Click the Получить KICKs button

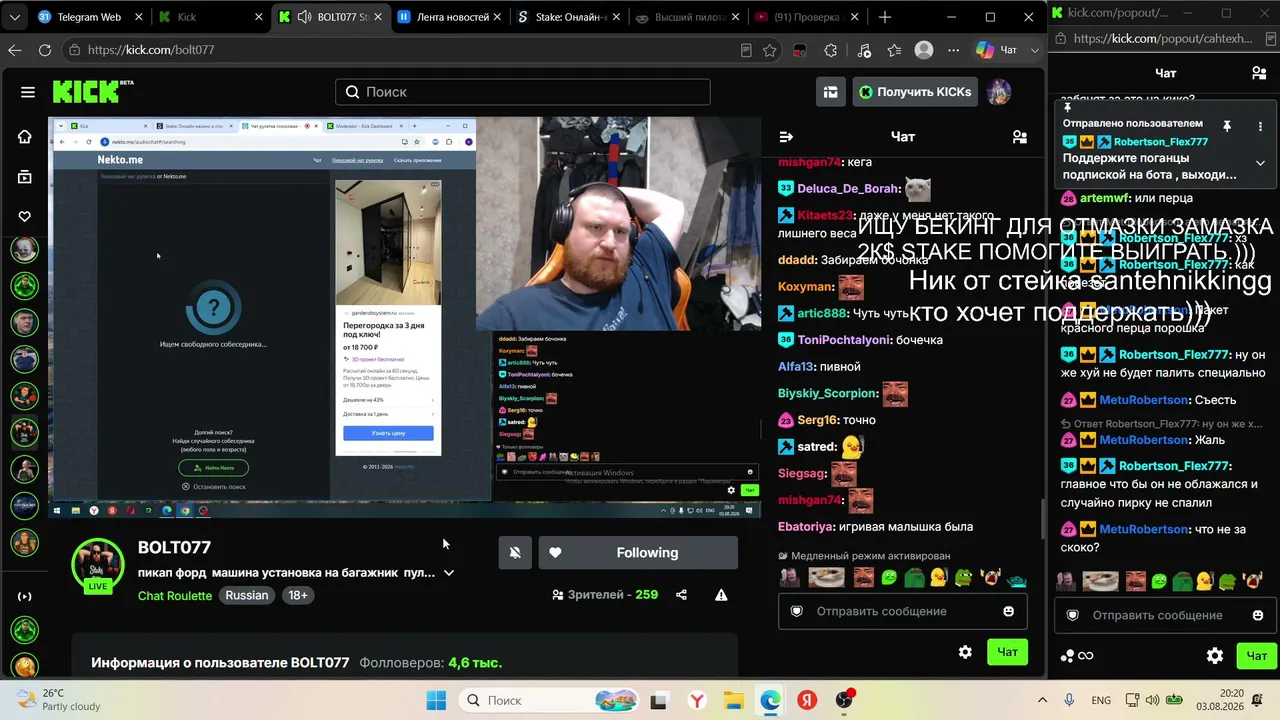point(915,92)
